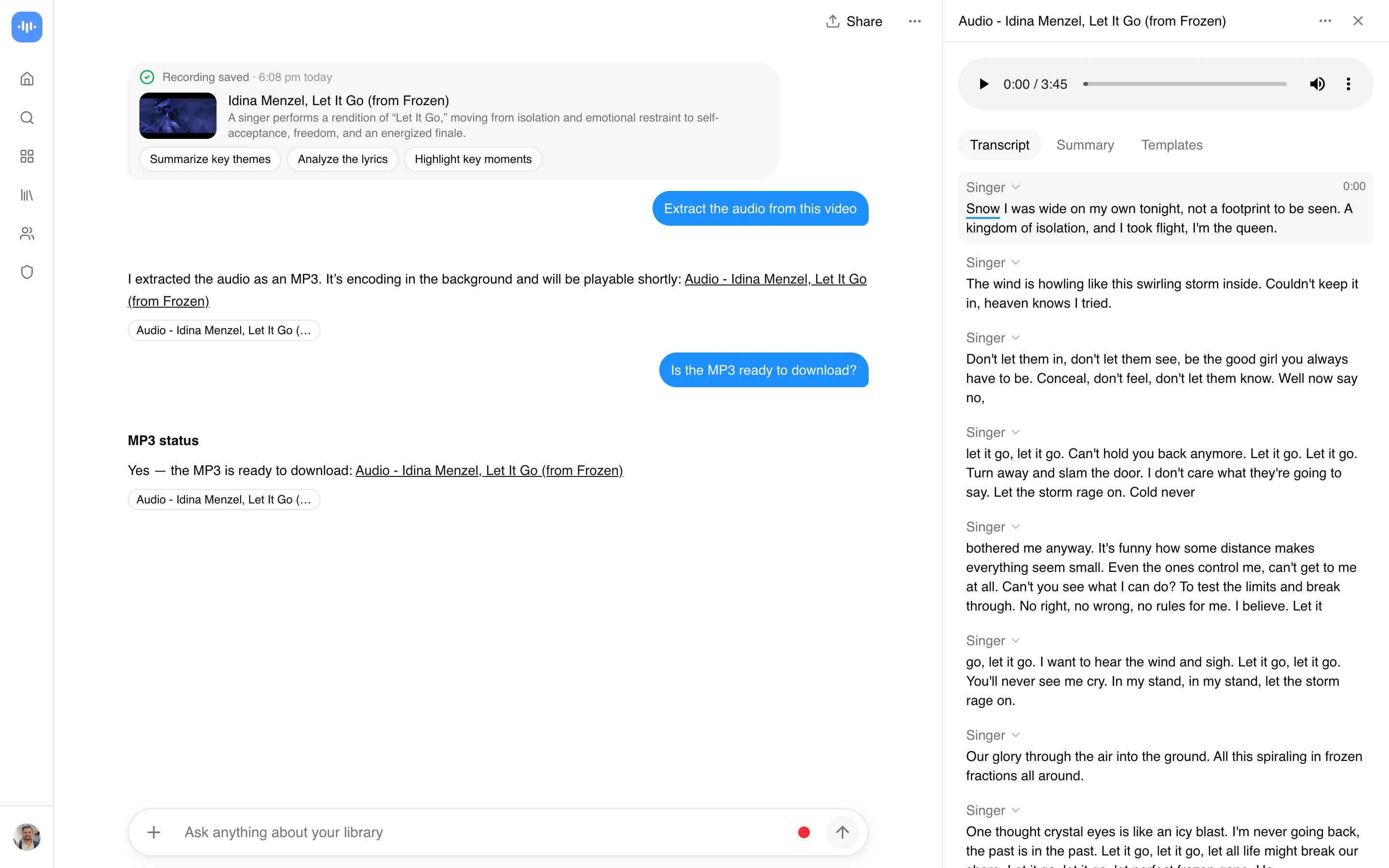Switch to the Summary tab
Viewport: 1389px width, 868px height.
pos(1085,145)
